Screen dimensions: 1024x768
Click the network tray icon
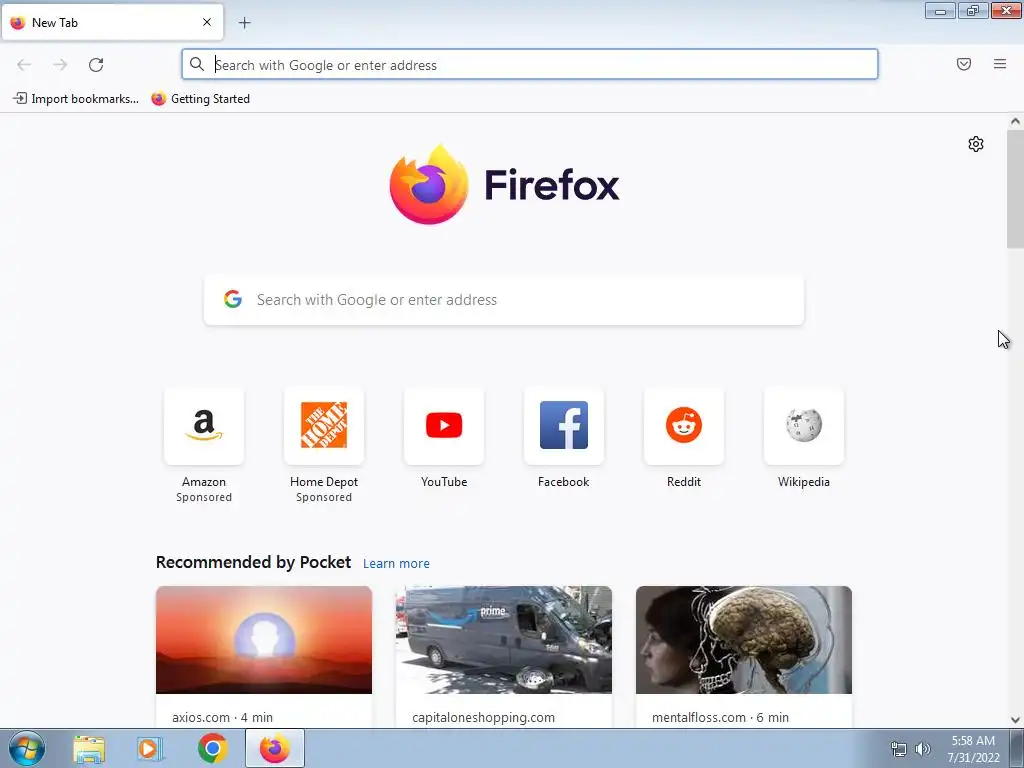tap(899, 749)
